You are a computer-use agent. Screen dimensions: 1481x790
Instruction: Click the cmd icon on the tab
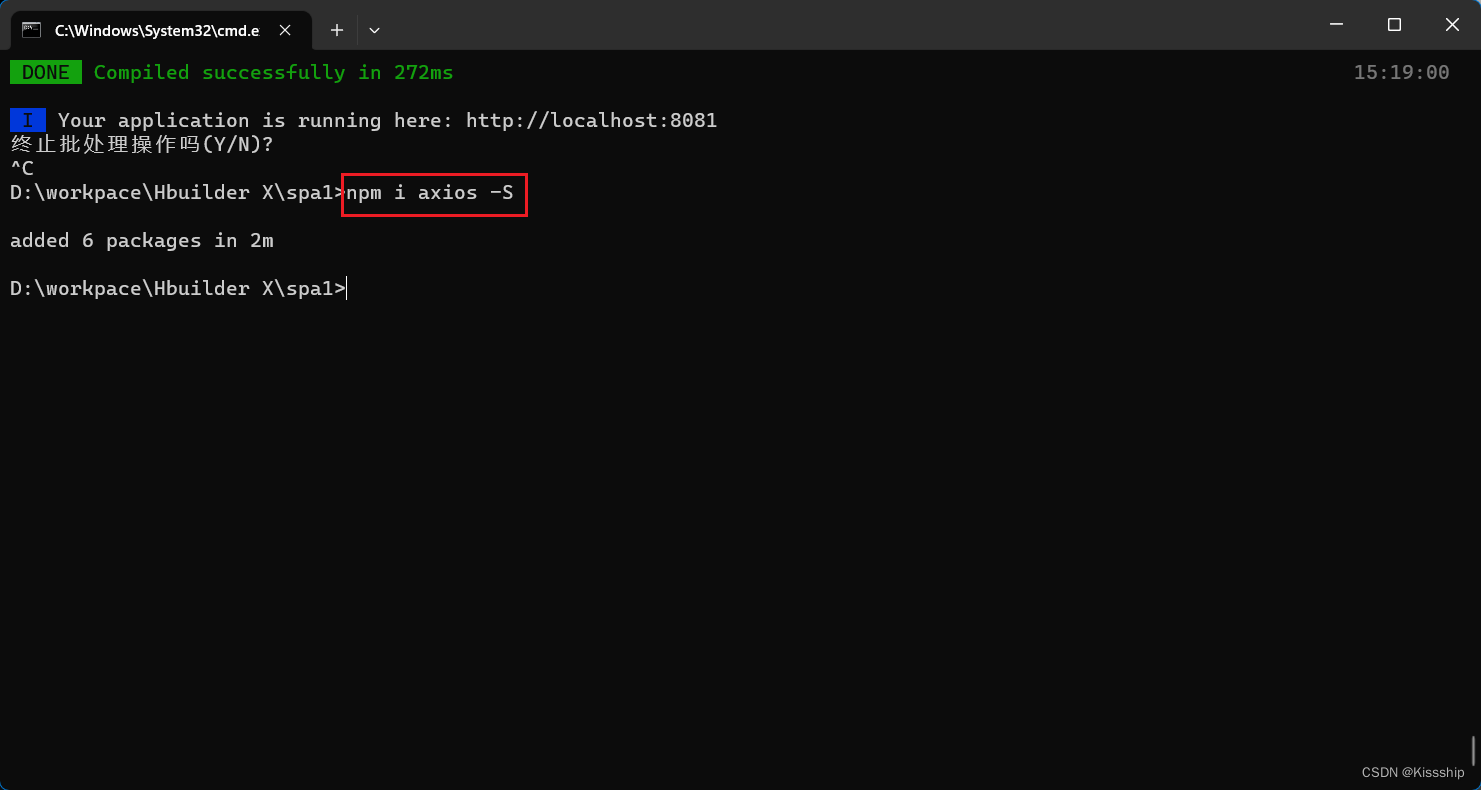coord(32,30)
